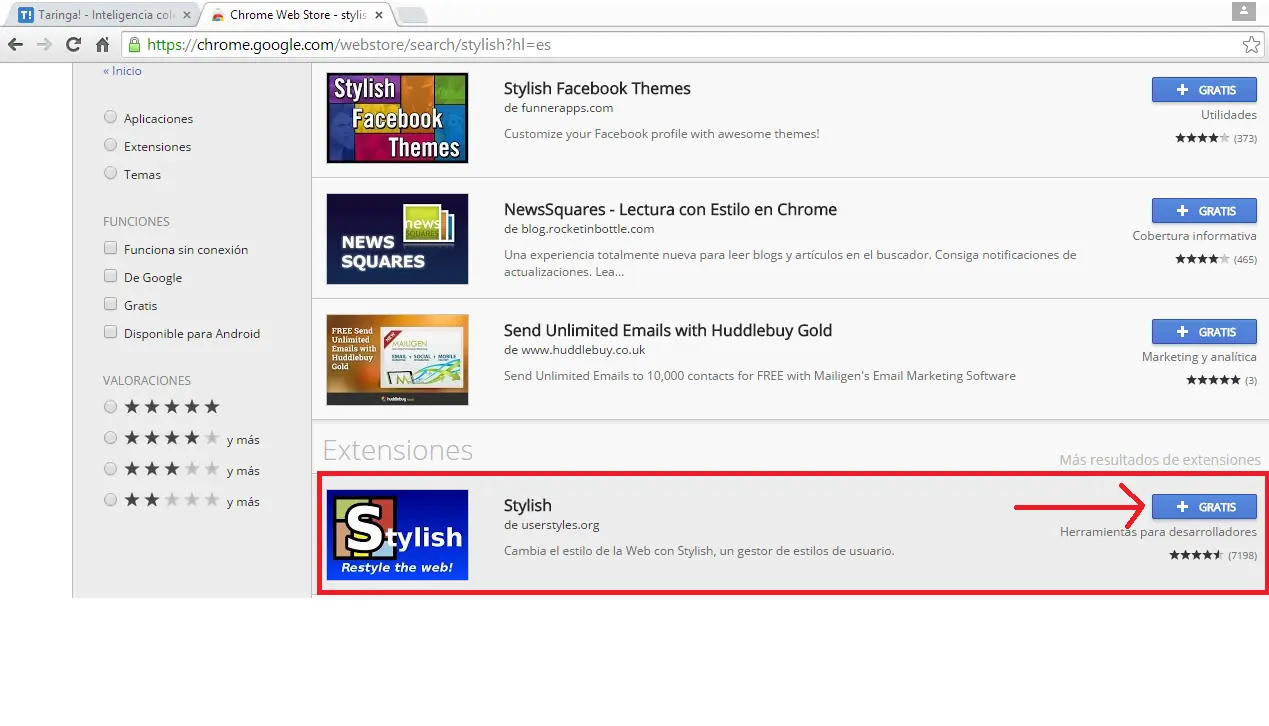
Task: Tick the De Google checkbox
Action: tap(110, 276)
